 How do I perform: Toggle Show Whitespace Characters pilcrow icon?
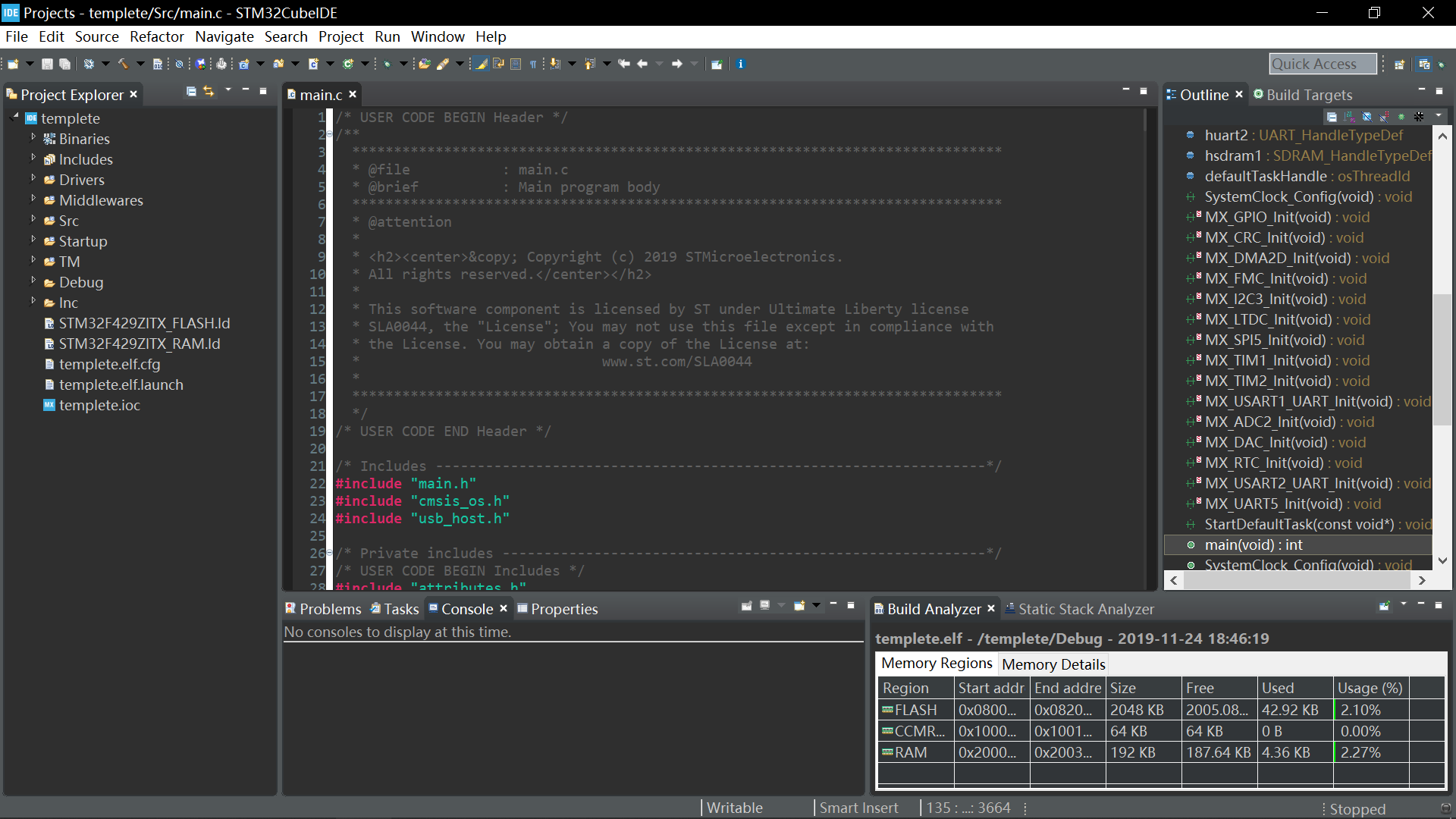[533, 64]
